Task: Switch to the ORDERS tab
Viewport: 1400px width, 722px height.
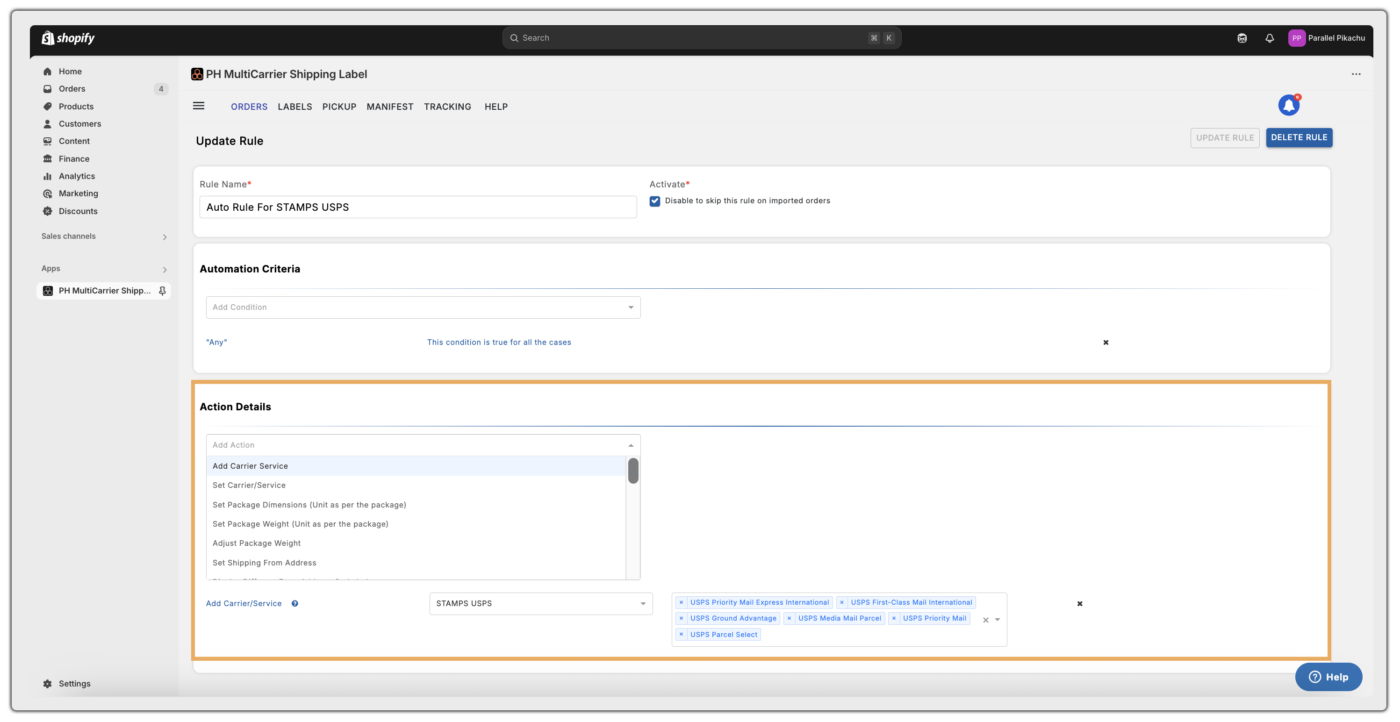Action: (x=249, y=107)
